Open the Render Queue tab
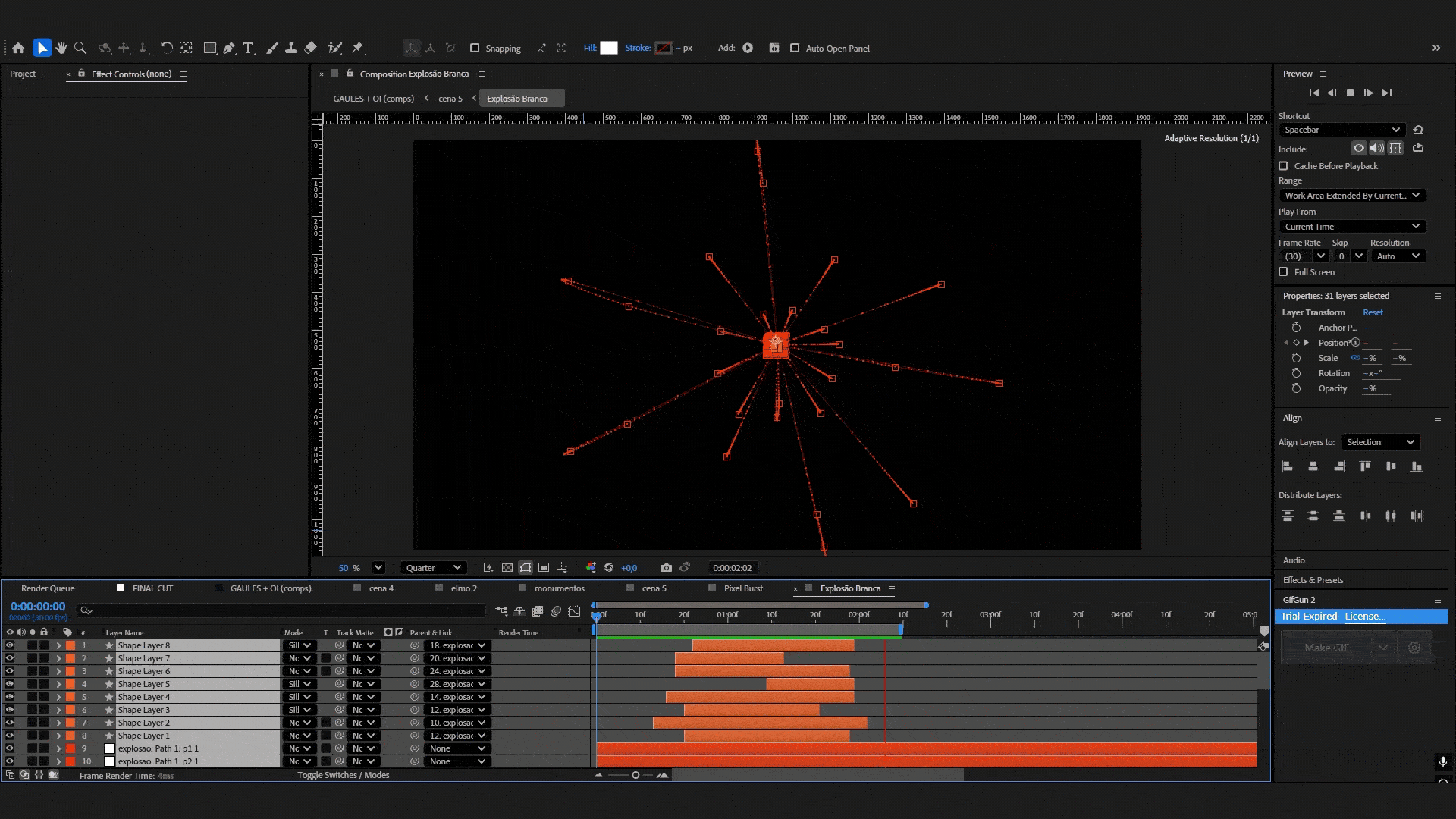 tap(48, 588)
